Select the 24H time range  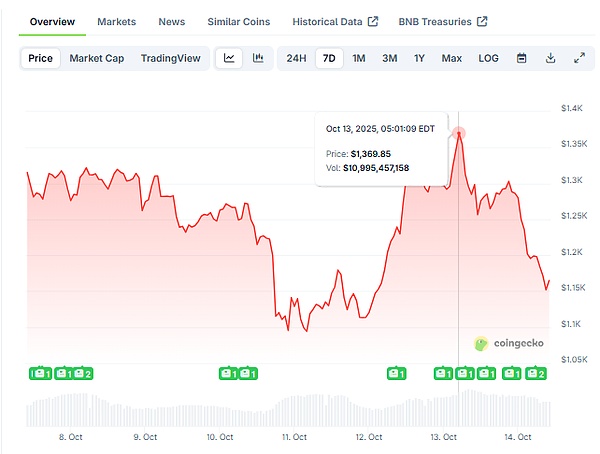tap(296, 58)
